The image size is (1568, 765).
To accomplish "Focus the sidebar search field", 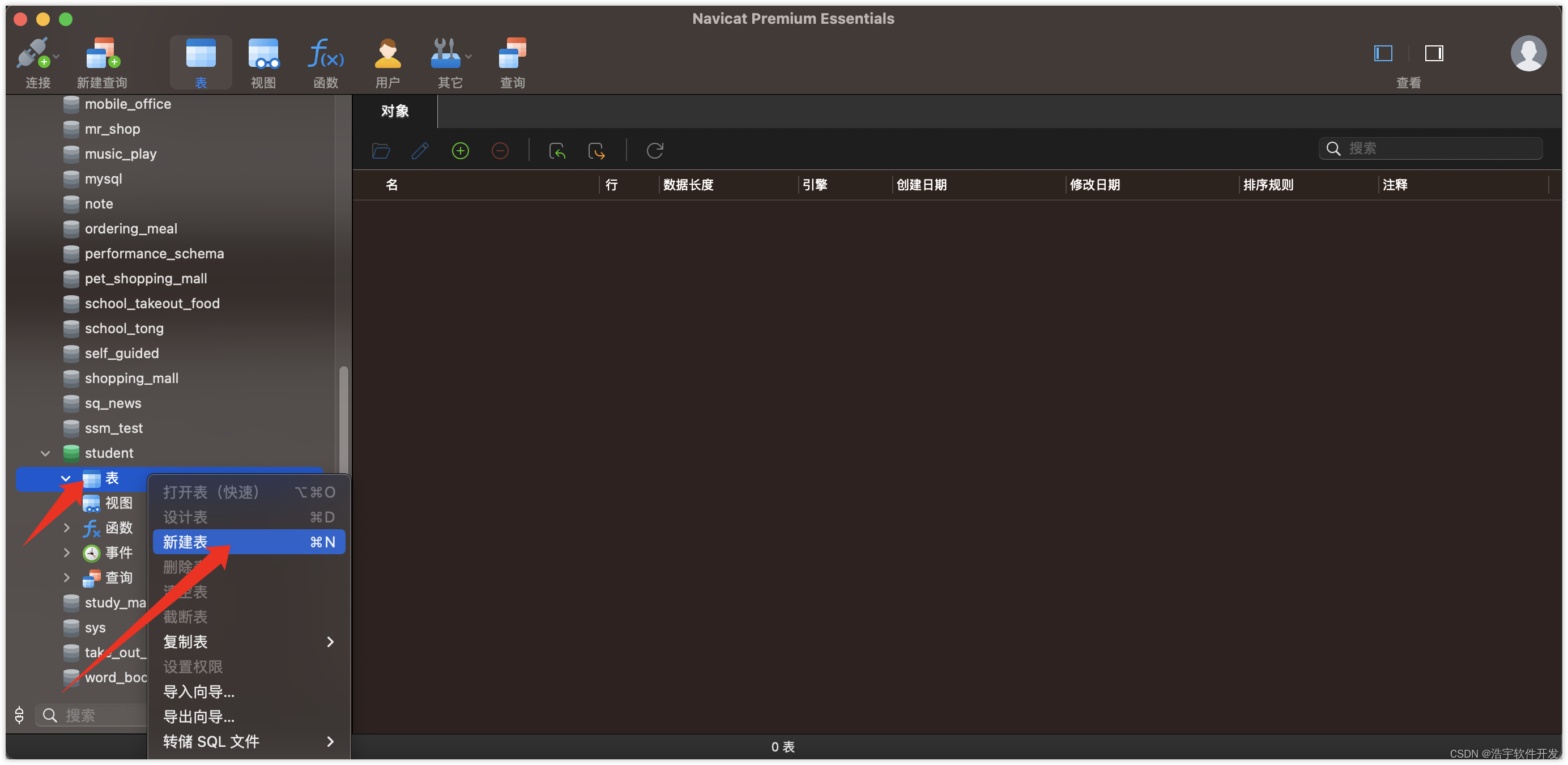I will (x=91, y=715).
